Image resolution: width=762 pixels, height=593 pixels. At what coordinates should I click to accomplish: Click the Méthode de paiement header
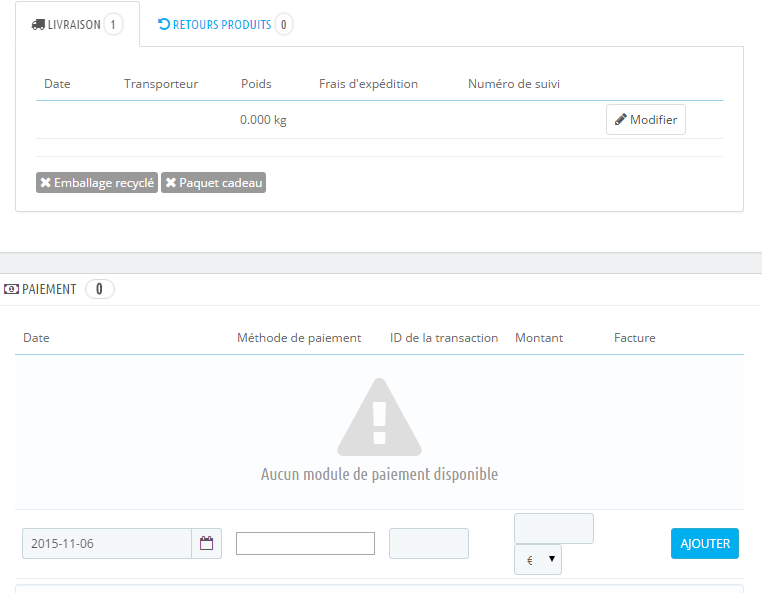click(299, 338)
